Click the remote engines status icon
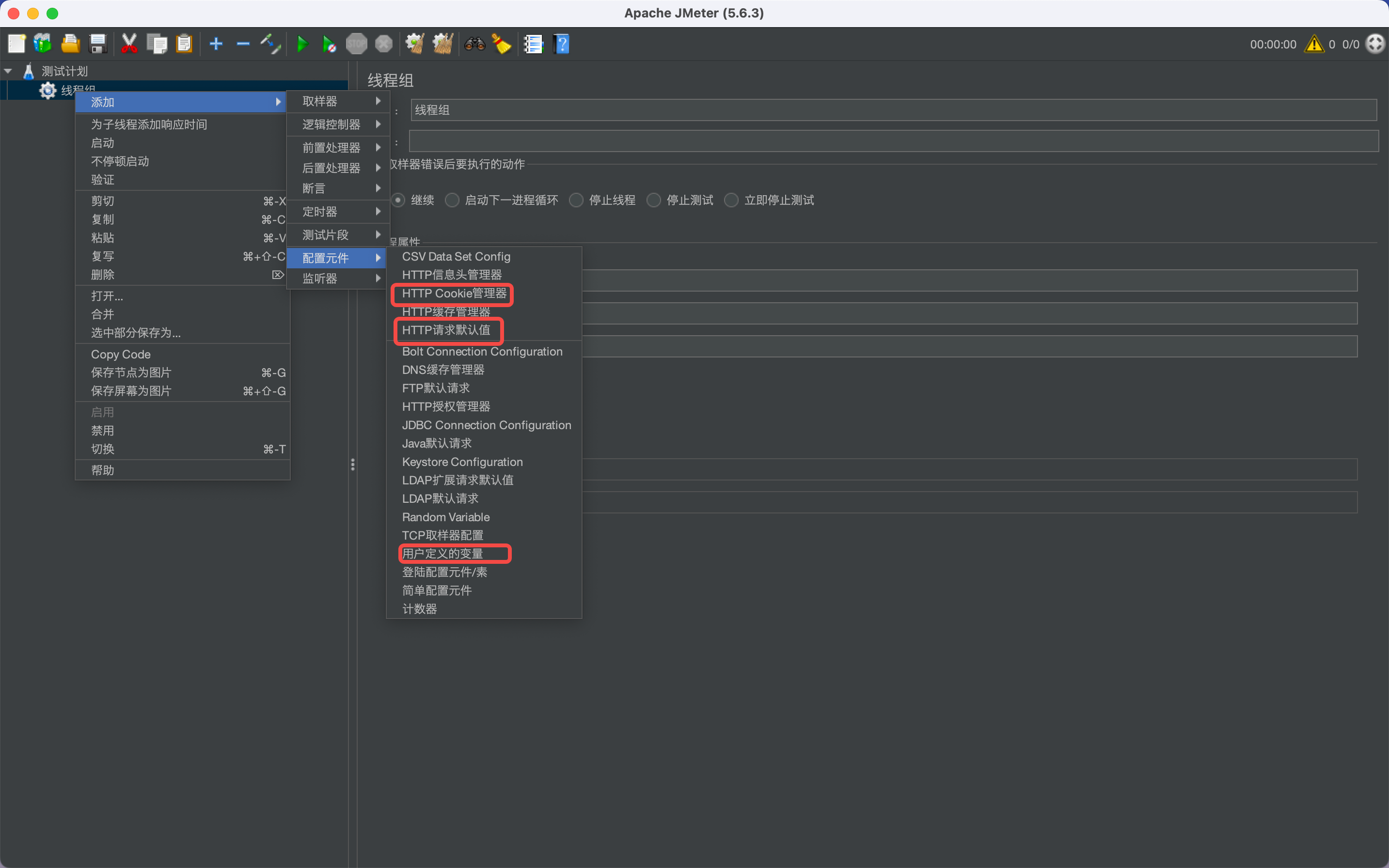 click(1374, 44)
